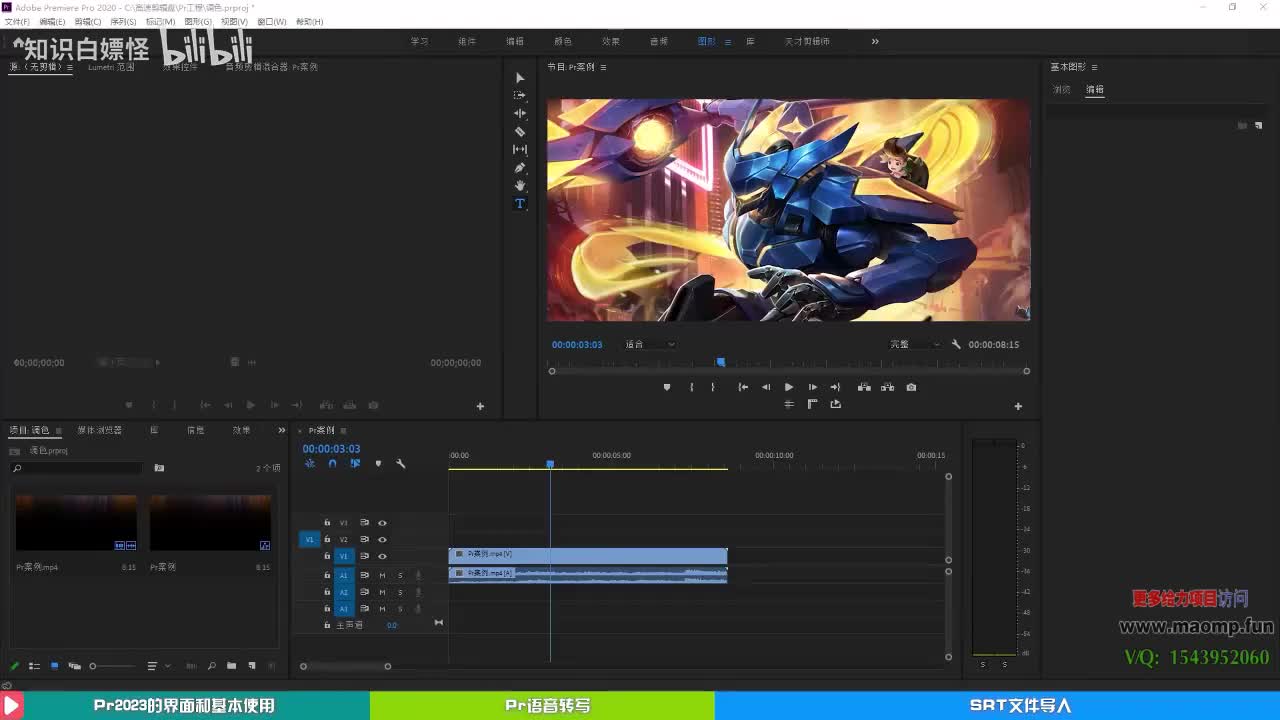Choose the Type (T) tool
Screen dimensions: 1280x720
[x=519, y=204]
